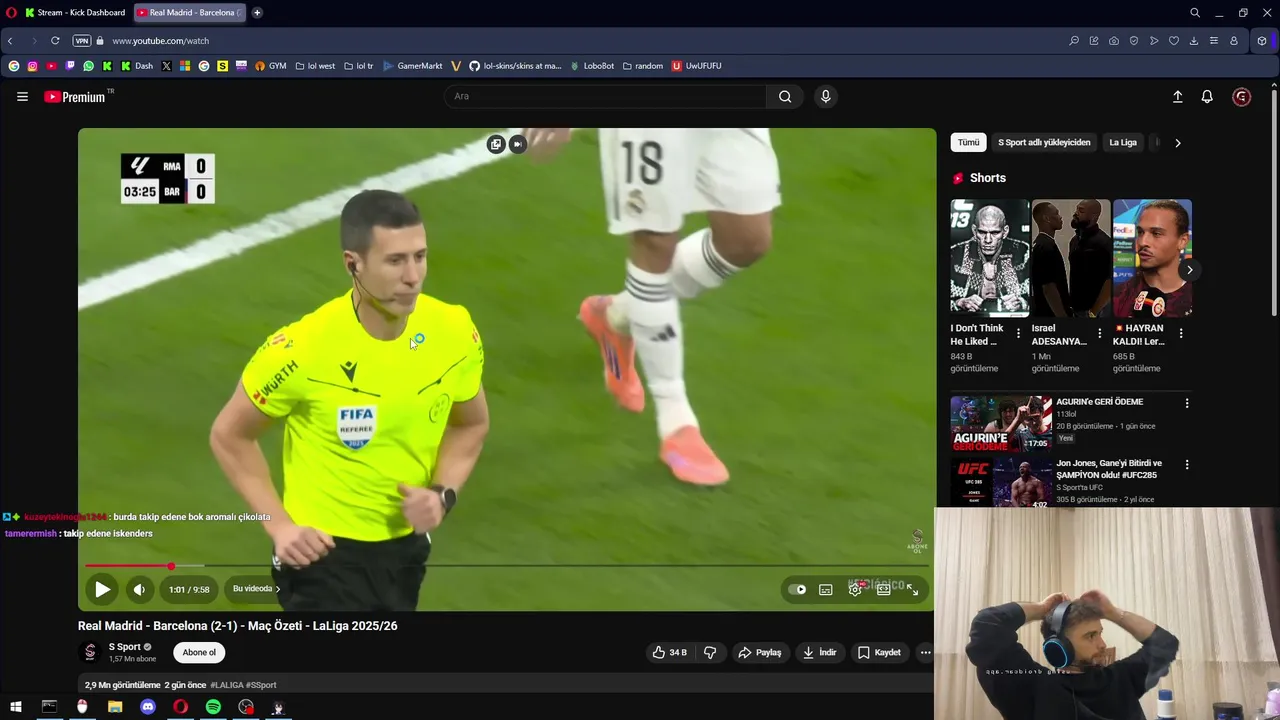This screenshot has width=1280, height=720.
Task: Open more actions ellipsis below the video
Action: [925, 653]
